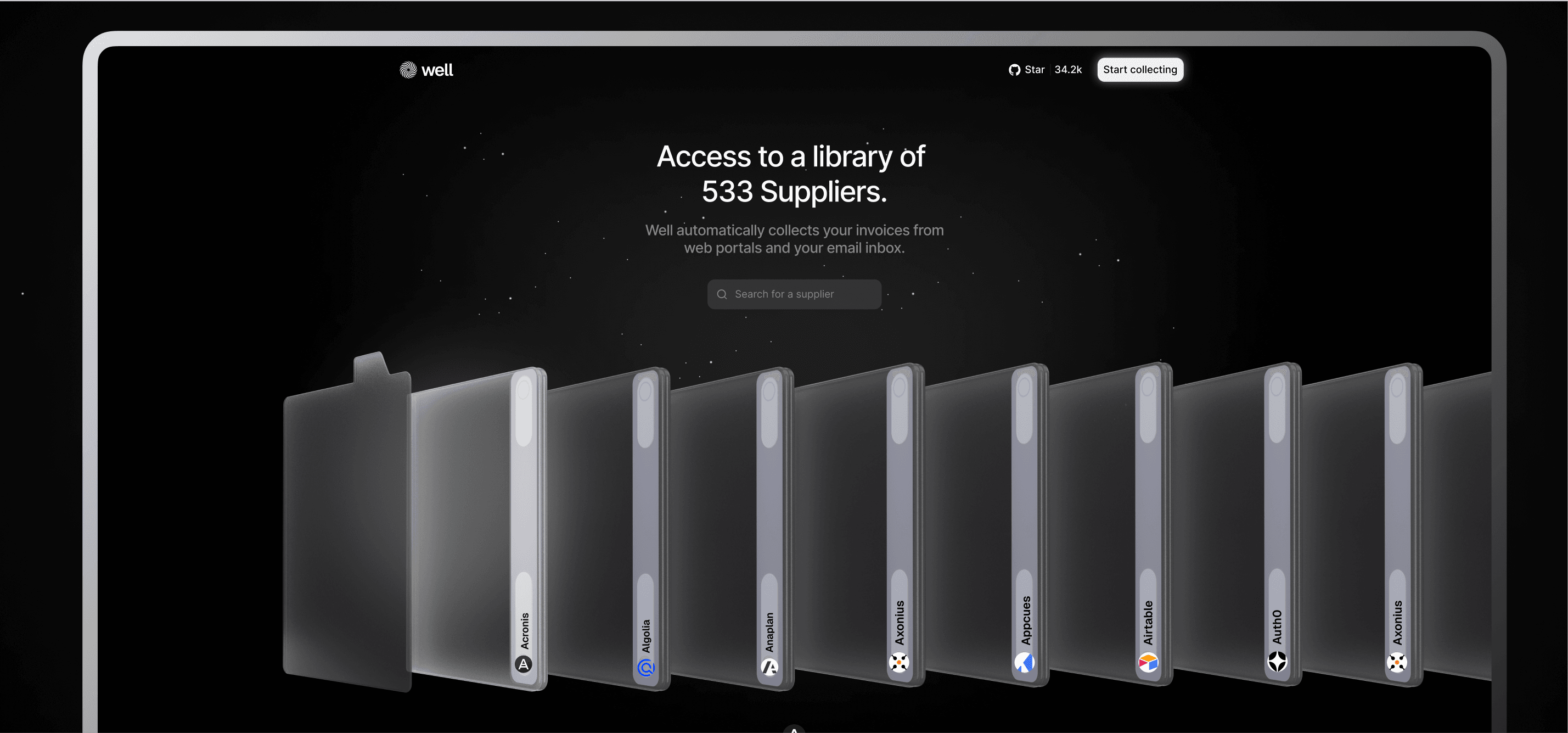The width and height of the screenshot is (1568, 733).
Task: Open the Algolia supplier folder label
Action: click(x=646, y=636)
